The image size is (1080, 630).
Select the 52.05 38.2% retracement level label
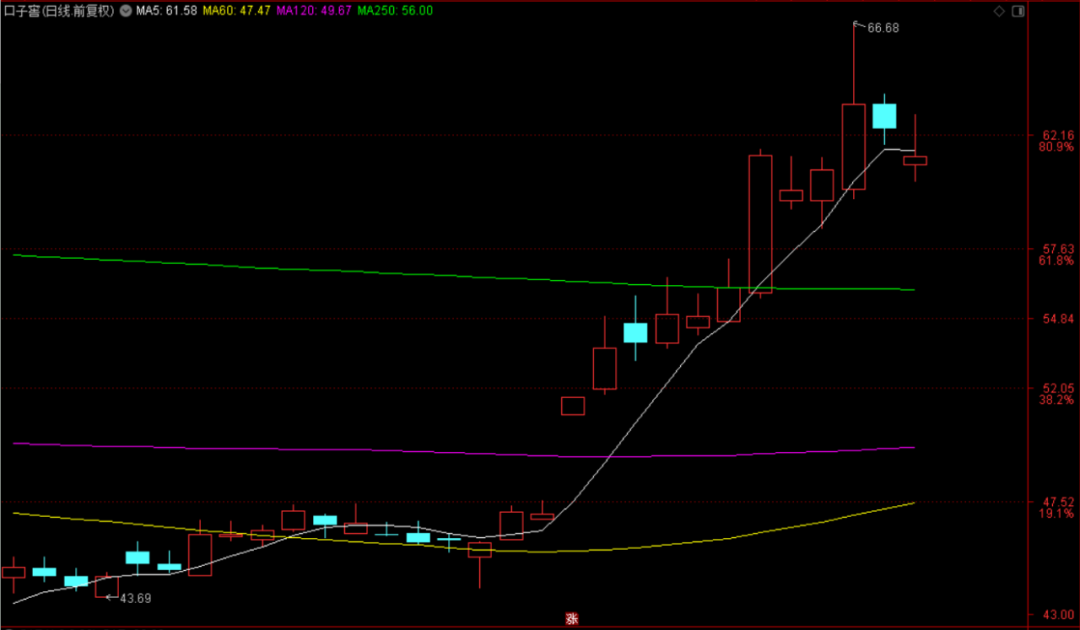coord(1057,394)
